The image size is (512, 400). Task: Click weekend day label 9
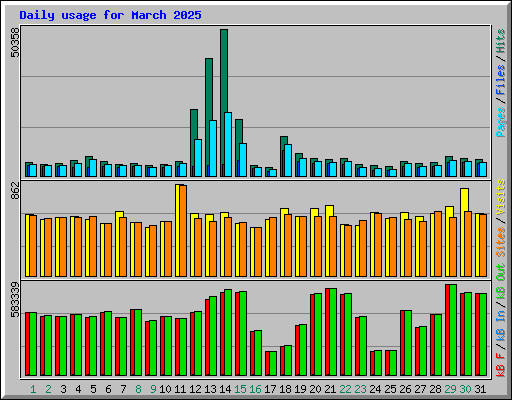click(153, 389)
